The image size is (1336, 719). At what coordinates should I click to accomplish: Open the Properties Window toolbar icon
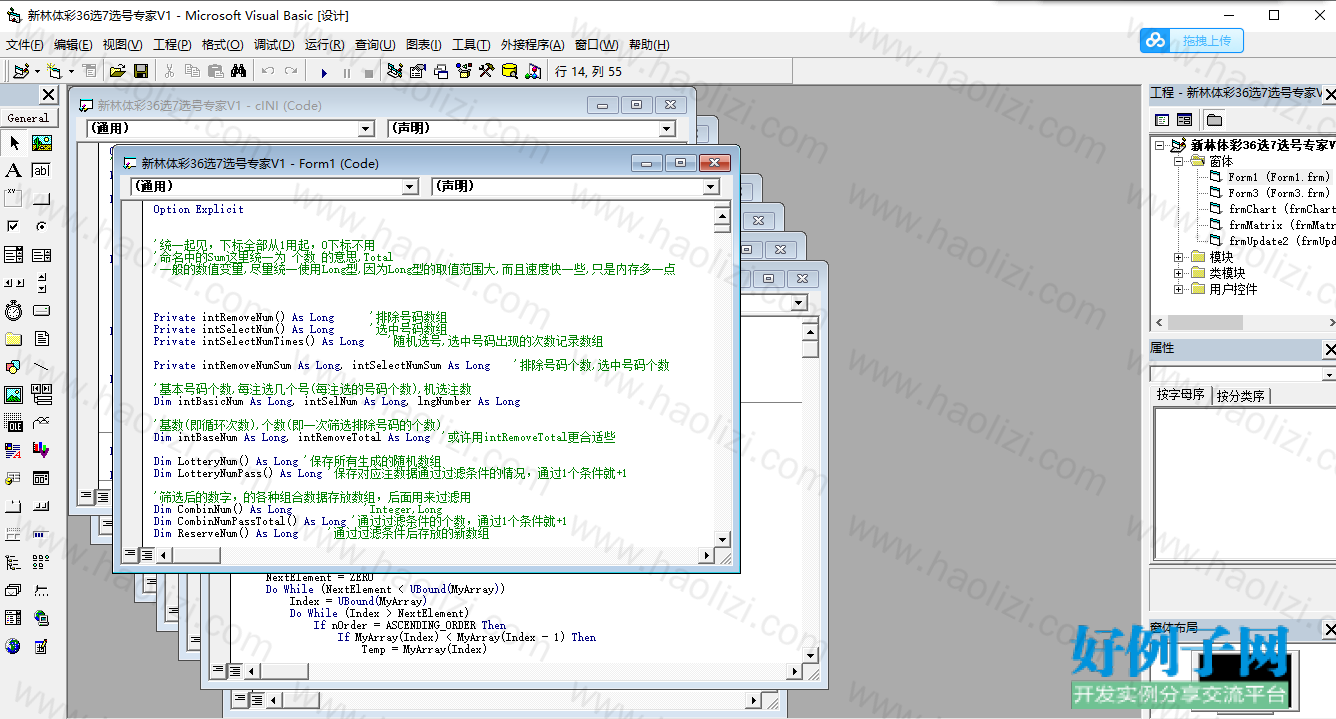417,71
